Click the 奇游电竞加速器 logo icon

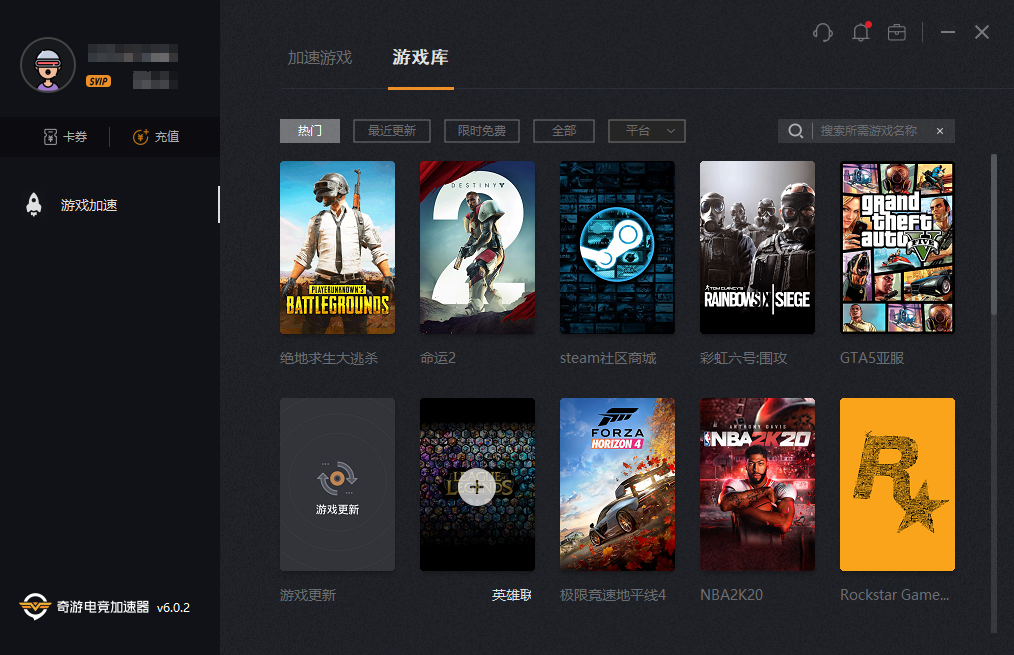[35, 607]
